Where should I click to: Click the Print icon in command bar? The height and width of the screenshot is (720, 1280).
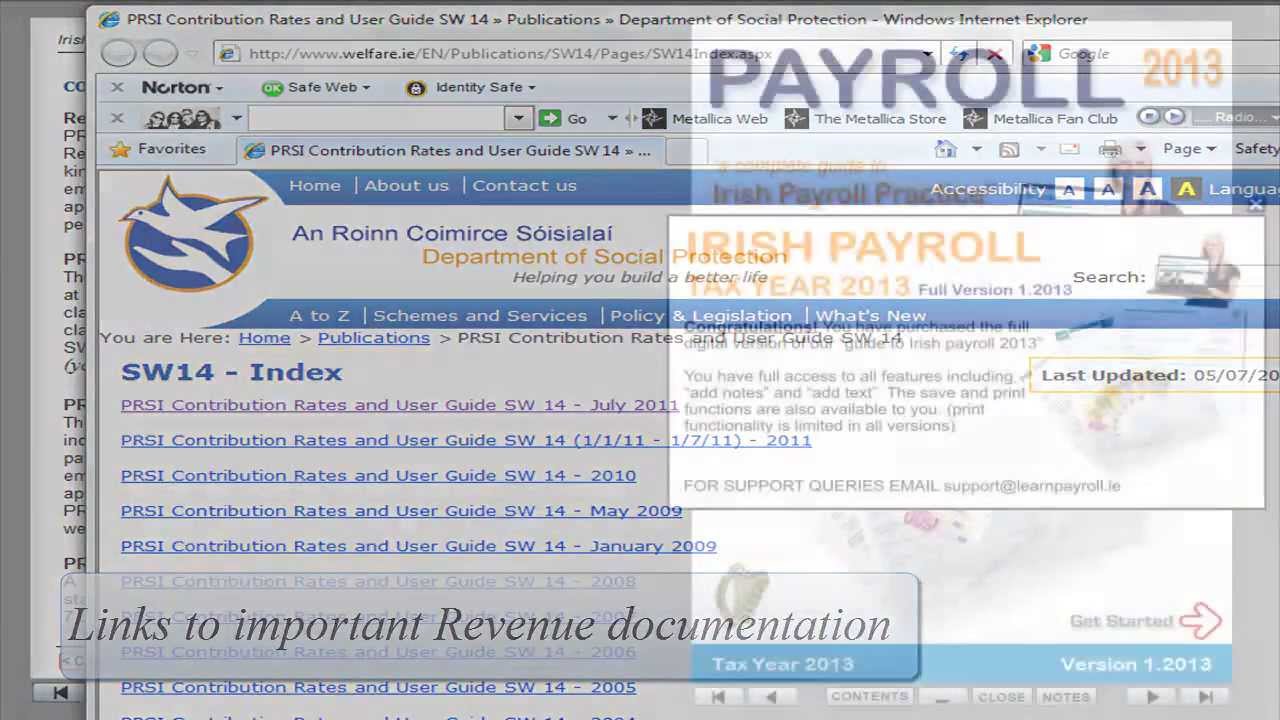click(1110, 149)
